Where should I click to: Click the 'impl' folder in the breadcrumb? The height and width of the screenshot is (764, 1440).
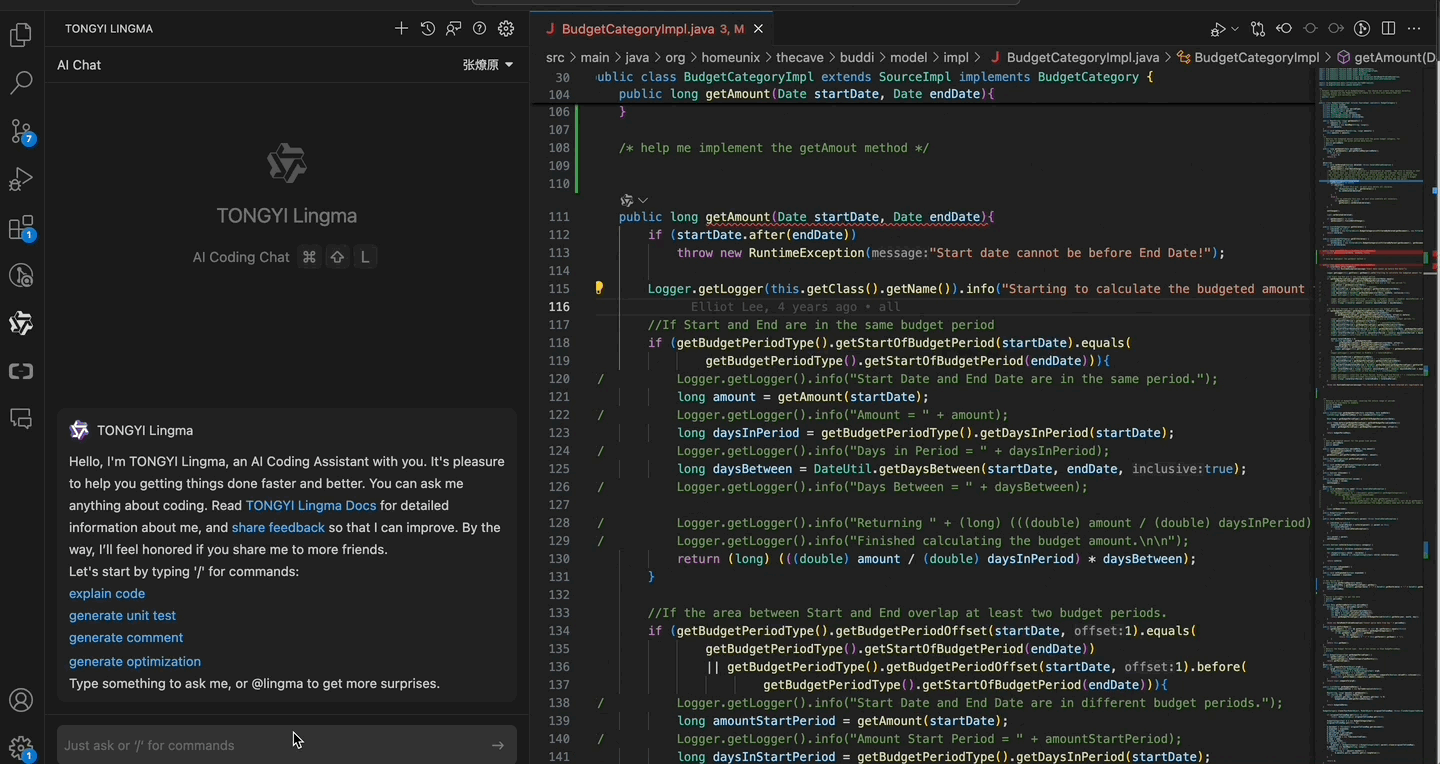click(x=956, y=58)
